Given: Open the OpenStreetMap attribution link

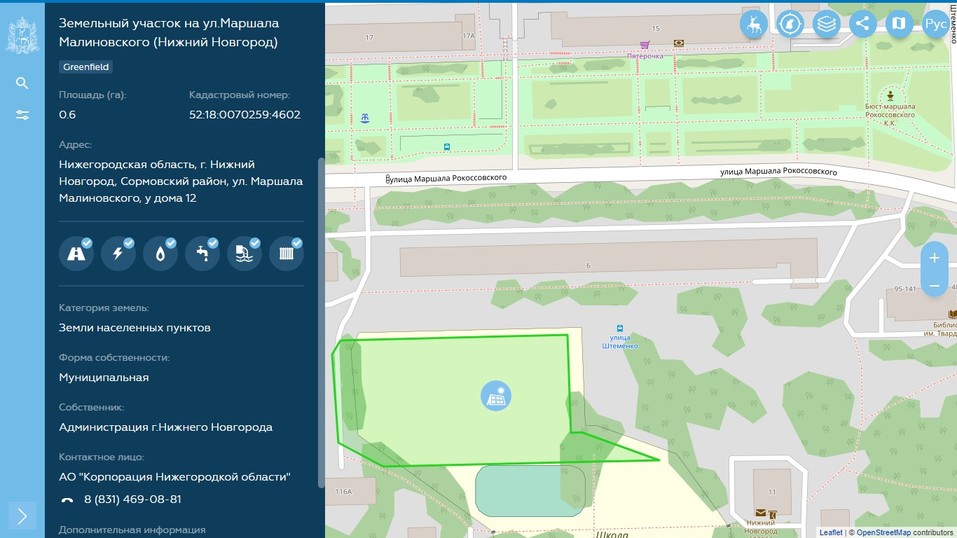Looking at the screenshot, I should pyautogui.click(x=883, y=533).
